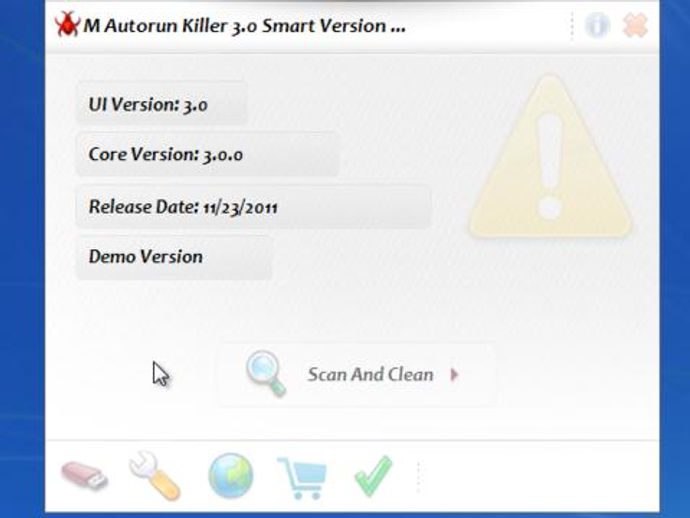Click the red bug application logo
The image size is (690, 518).
pos(67,24)
